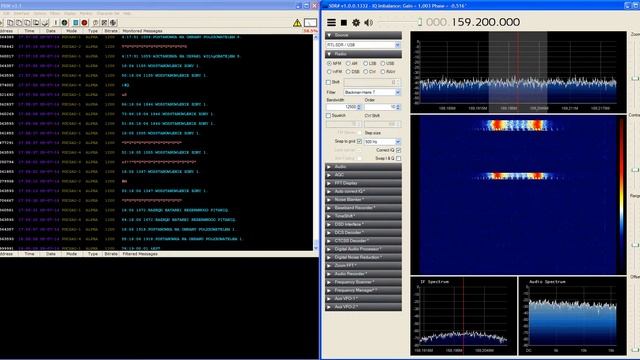Toggle Correct IQ checkbox
The image size is (640, 360).
tap(398, 150)
